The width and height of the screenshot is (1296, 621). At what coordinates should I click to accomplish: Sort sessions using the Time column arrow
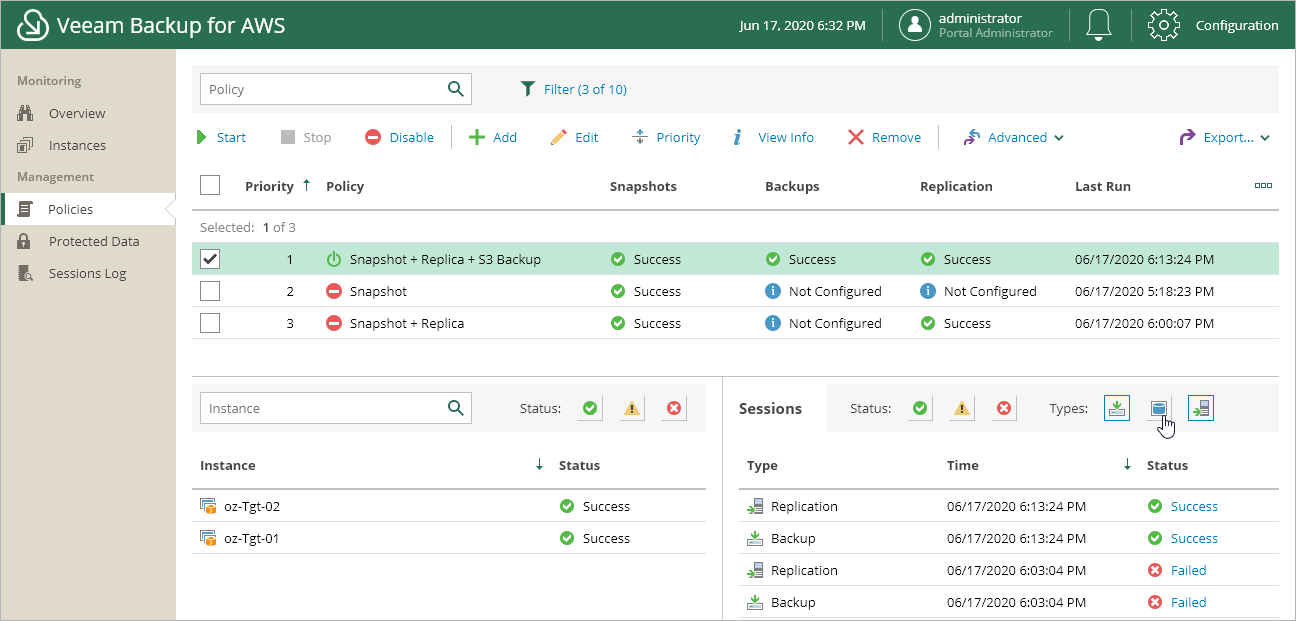[x=1127, y=465]
